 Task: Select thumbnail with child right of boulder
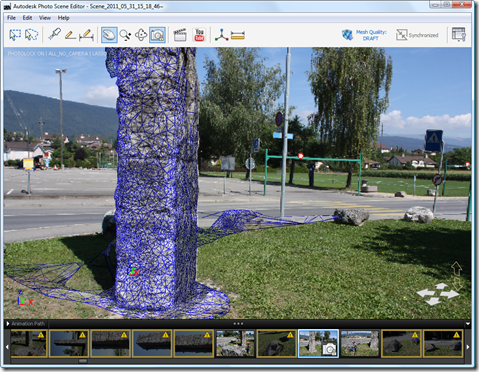pyautogui.click(x=235, y=344)
